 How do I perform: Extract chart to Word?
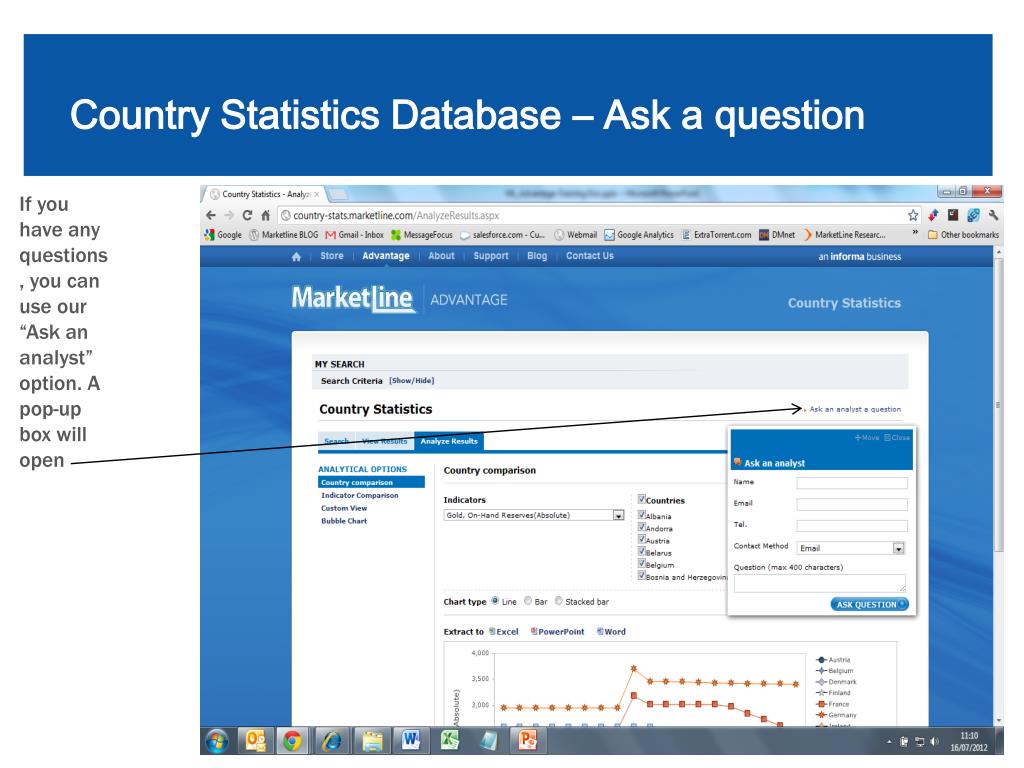click(611, 632)
